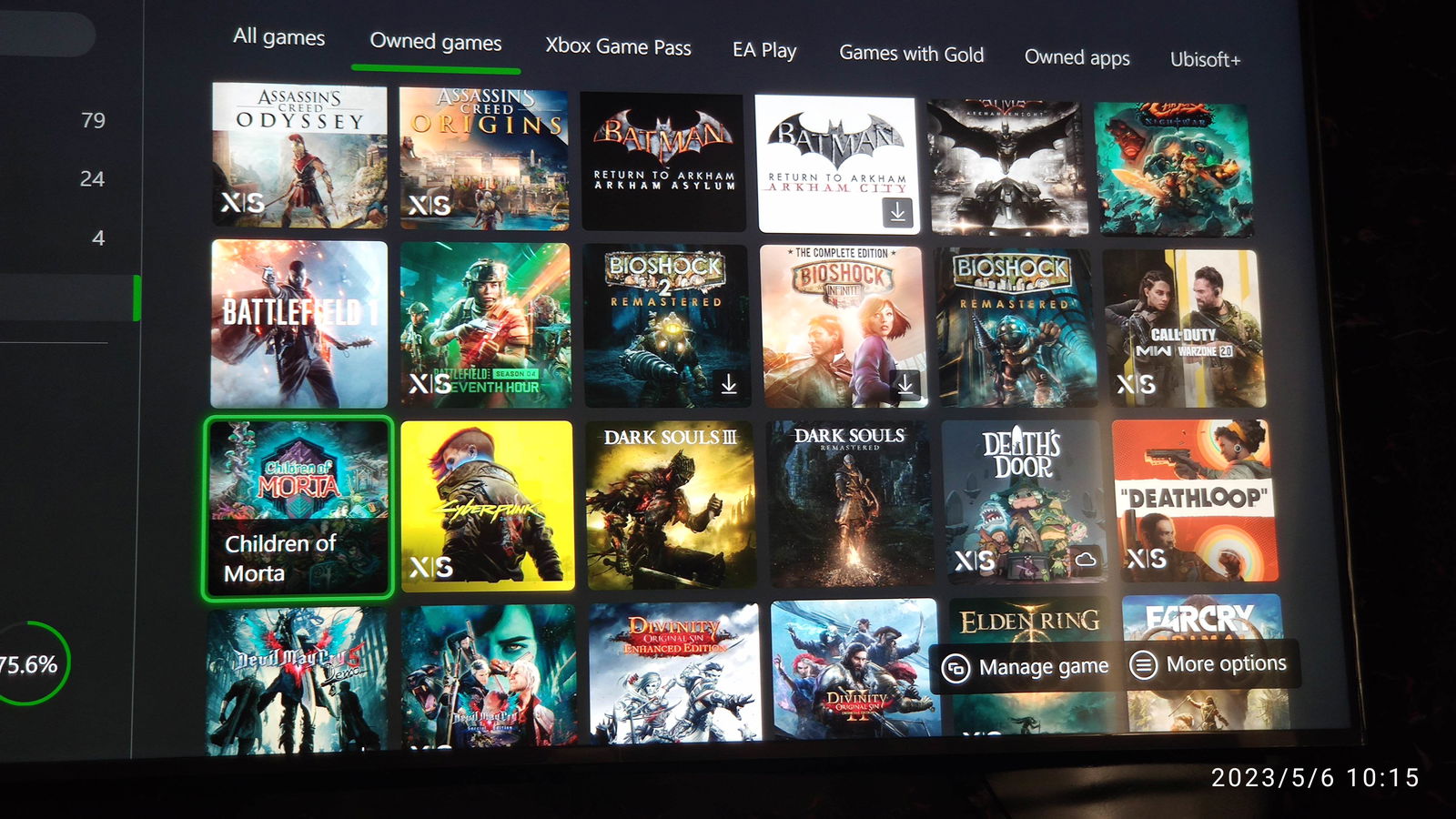Switch to Games with Gold tab
Viewport: 1456px width, 819px height.
[911, 54]
